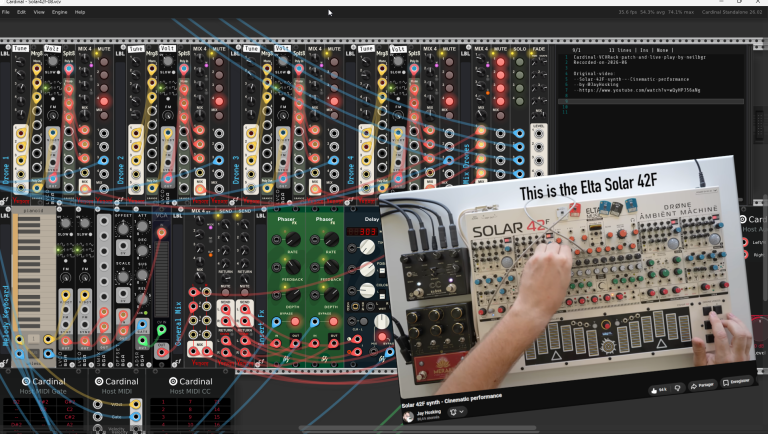Click OUT port on Phaser beside Insert Fx
This screenshot has height=434, width=768.
295,343
